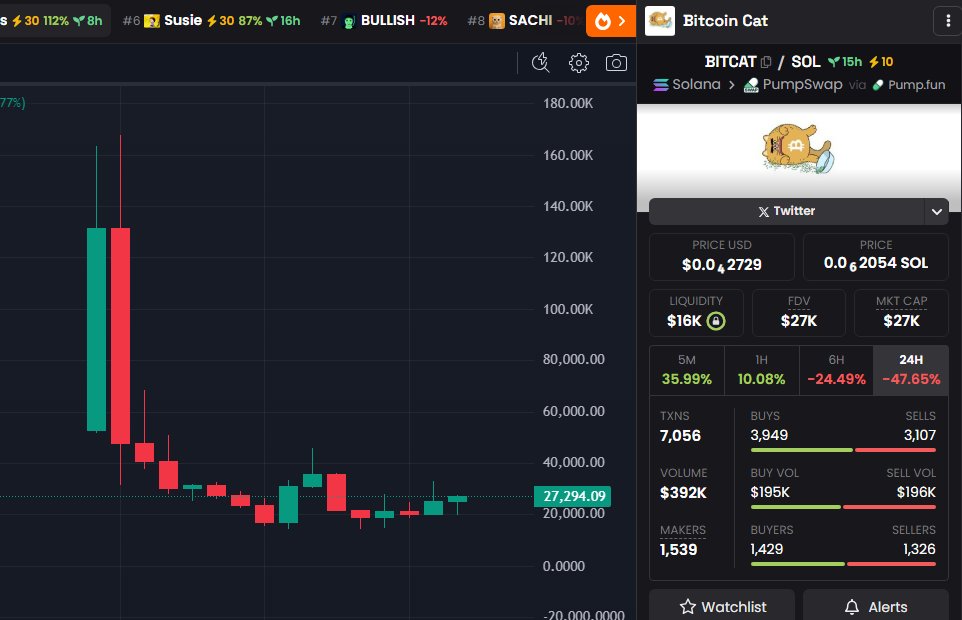Open chart settings gear icon
The height and width of the screenshot is (620, 962).
[579, 63]
